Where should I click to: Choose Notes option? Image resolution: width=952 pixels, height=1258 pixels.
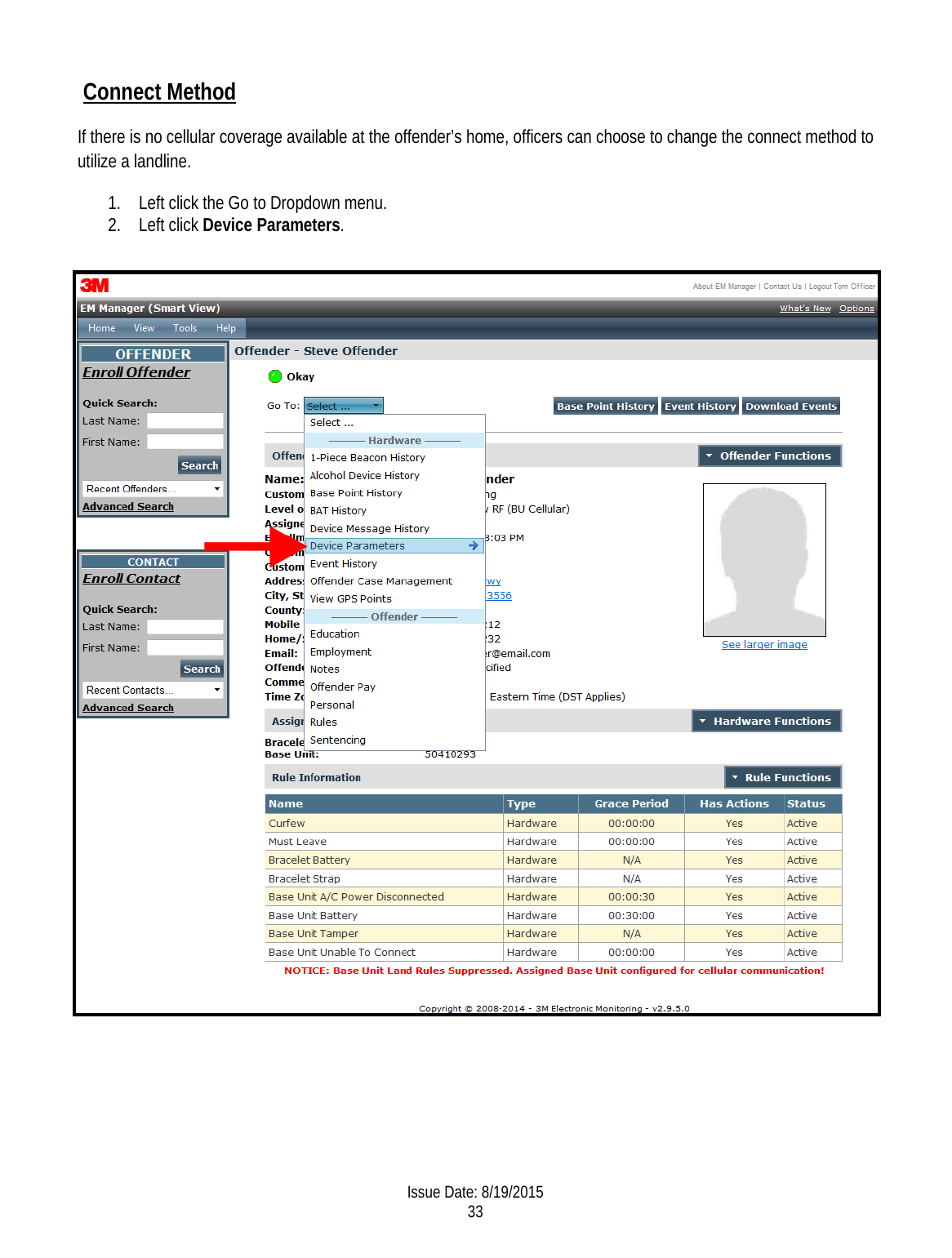394,669
